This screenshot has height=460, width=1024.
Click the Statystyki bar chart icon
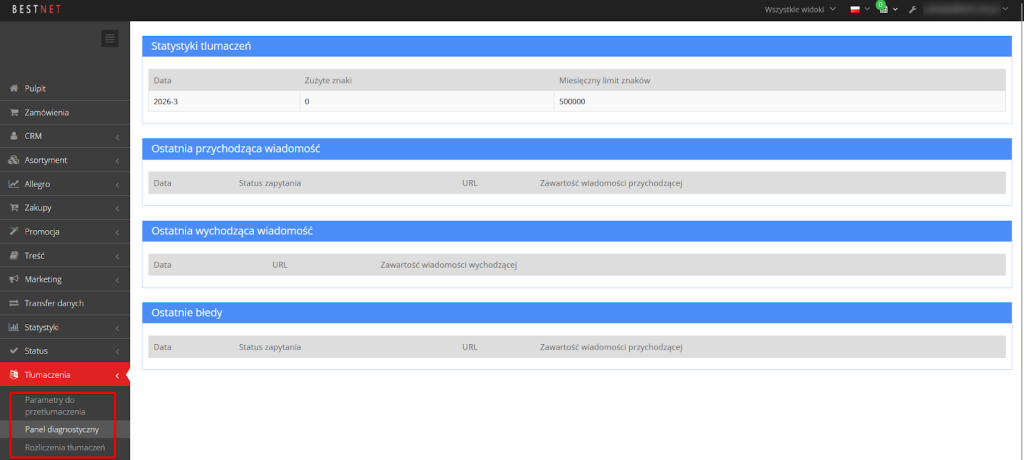[13, 327]
